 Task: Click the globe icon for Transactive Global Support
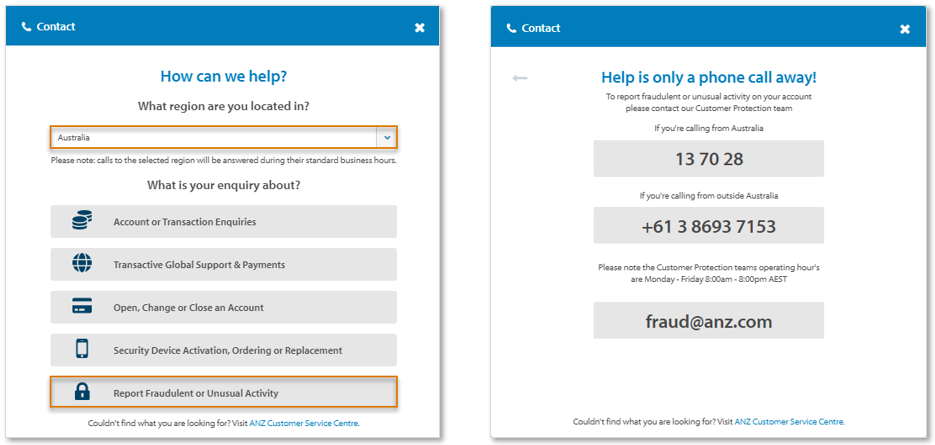click(82, 263)
